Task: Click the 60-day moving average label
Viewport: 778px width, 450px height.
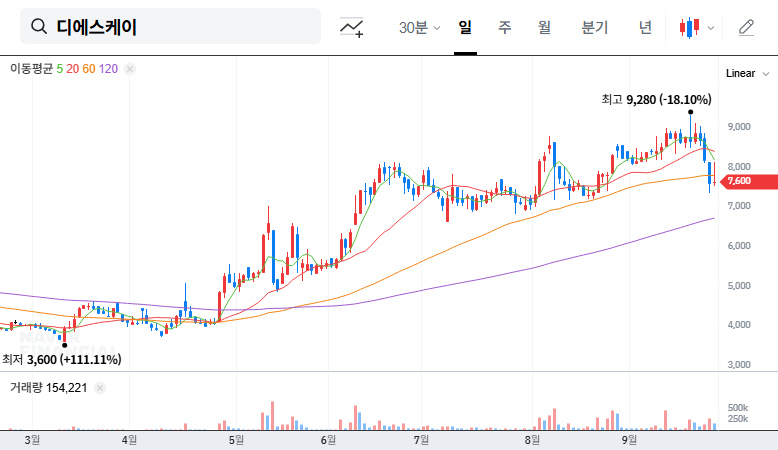Action: coord(89,69)
